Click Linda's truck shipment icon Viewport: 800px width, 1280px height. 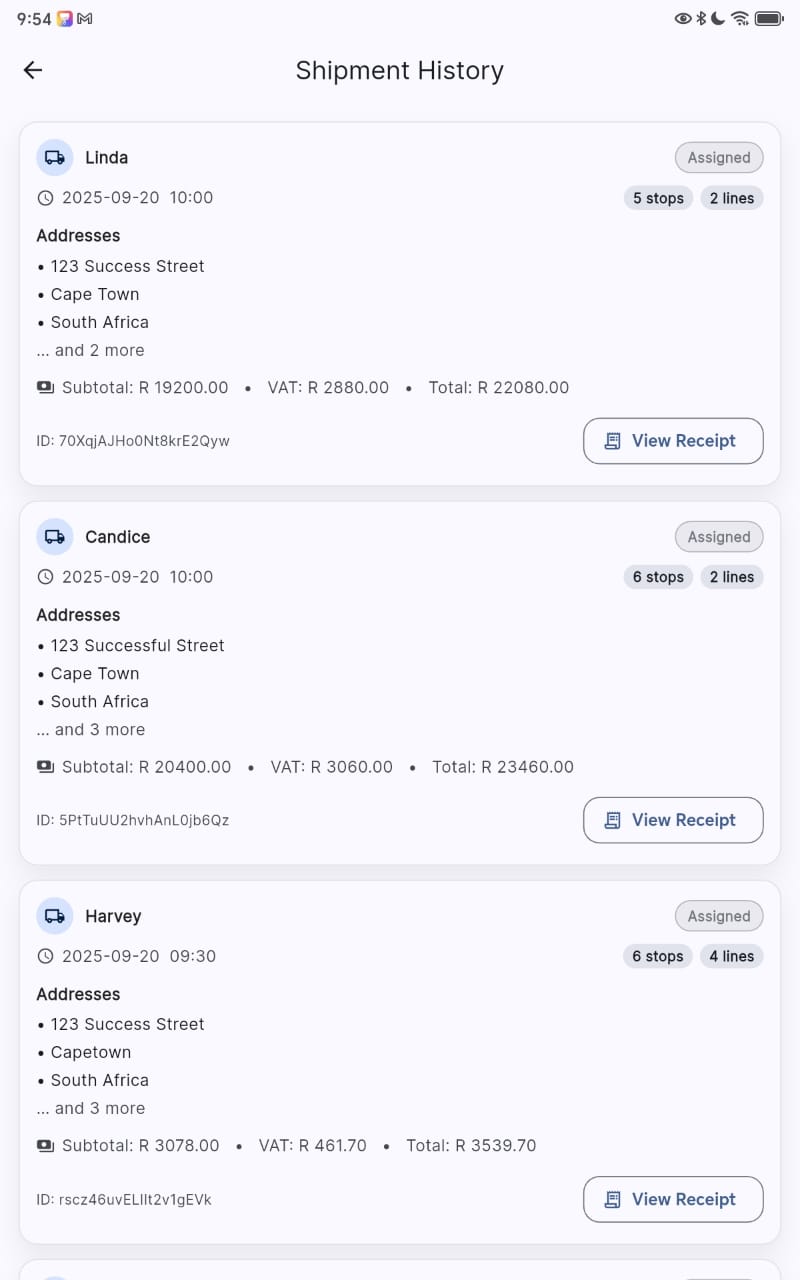(x=55, y=157)
